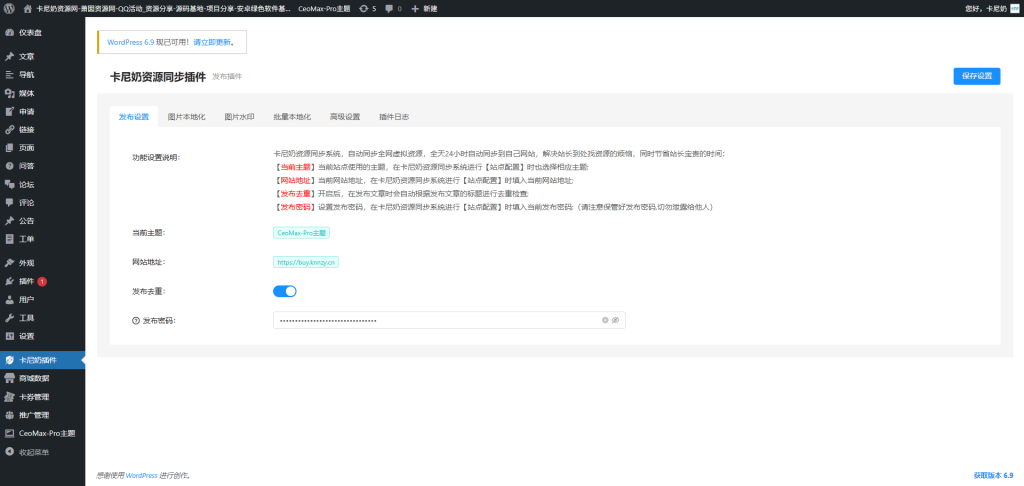Screen dimensions: 1024x486
Task: Click the 新建 plus item
Action: tap(424, 8)
